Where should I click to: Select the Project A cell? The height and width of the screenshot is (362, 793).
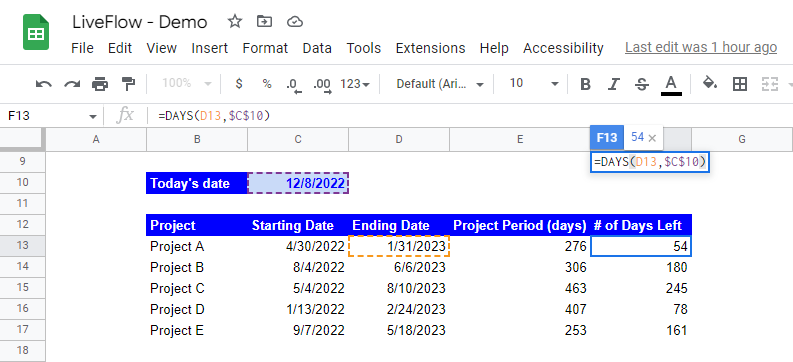(197, 246)
